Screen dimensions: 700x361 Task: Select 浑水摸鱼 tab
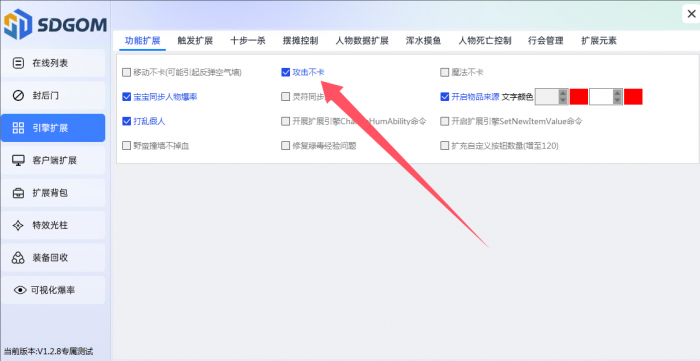423,41
